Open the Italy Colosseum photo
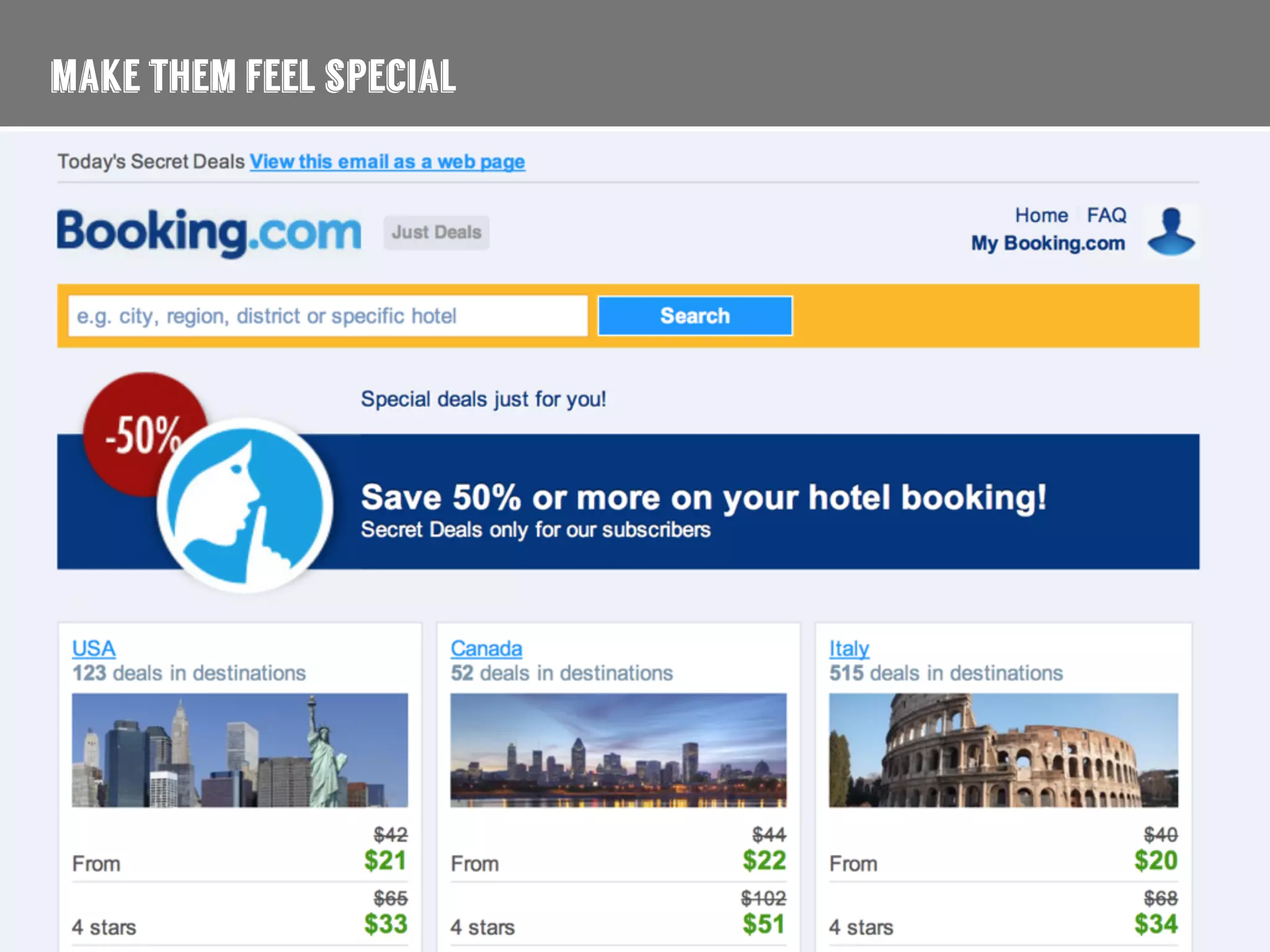The height and width of the screenshot is (952, 1270). point(1003,750)
